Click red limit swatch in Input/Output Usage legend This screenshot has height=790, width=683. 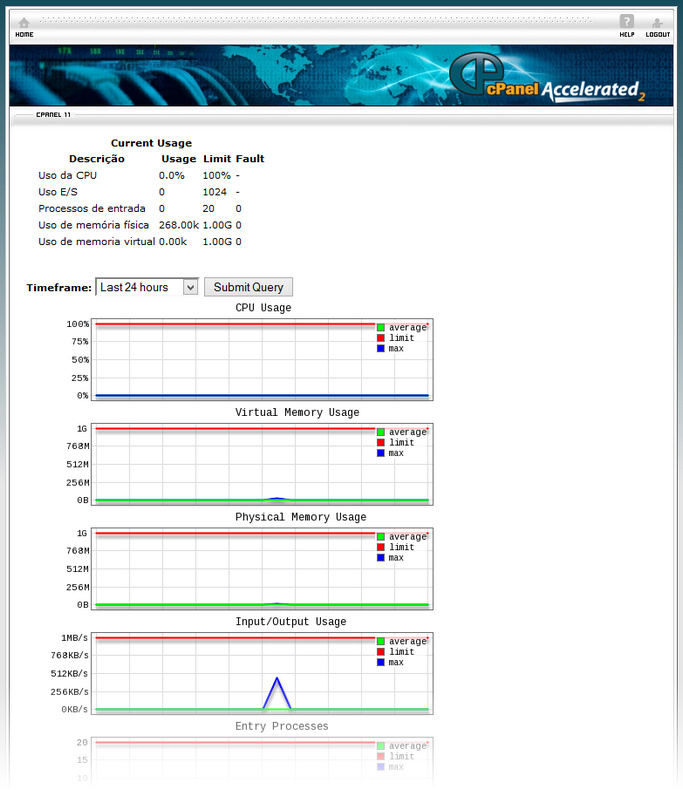point(381,652)
